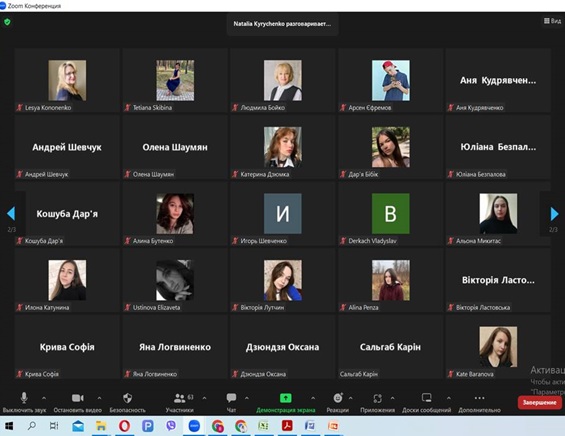
Task: Click the red End meeting button
Action: (539, 402)
